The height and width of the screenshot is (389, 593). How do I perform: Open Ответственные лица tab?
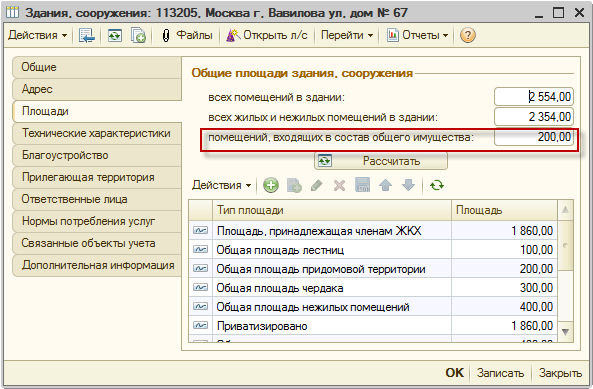pos(97,199)
